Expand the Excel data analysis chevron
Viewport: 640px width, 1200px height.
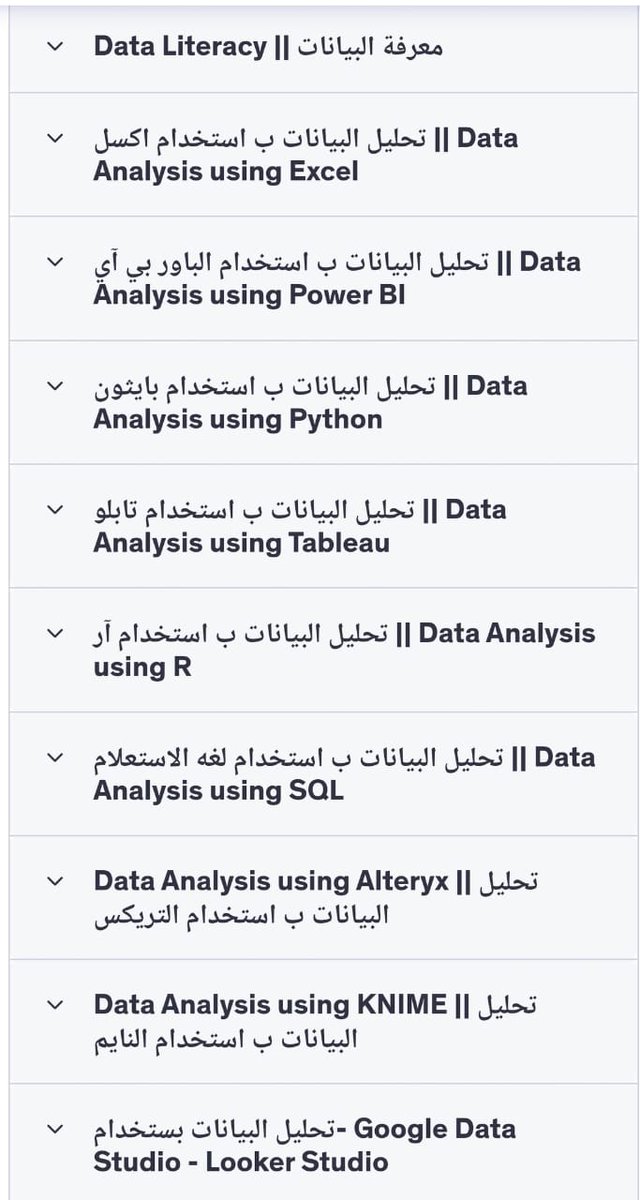(x=55, y=138)
